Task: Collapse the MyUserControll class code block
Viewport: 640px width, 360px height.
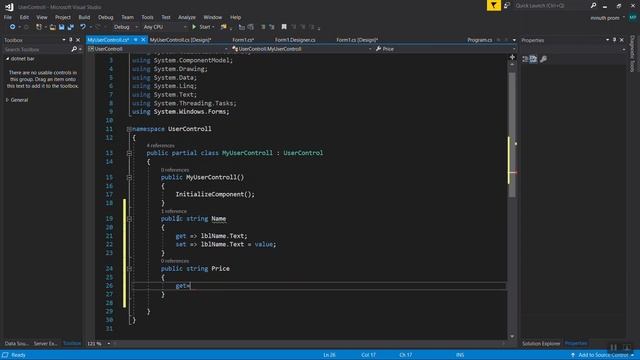Action: coord(129,153)
